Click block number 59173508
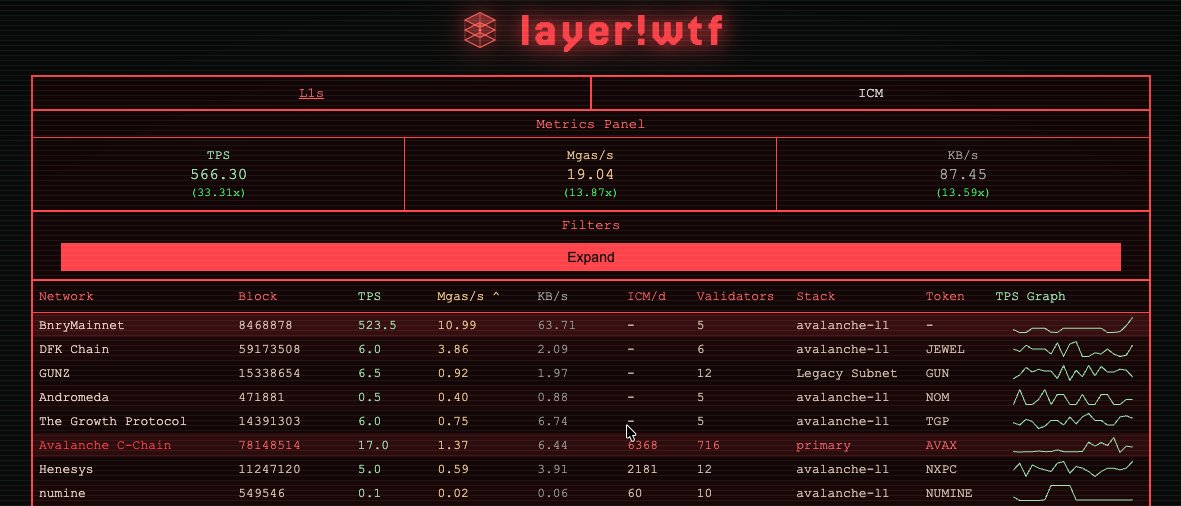Image resolution: width=1181 pixels, height=506 pixels. click(269, 349)
